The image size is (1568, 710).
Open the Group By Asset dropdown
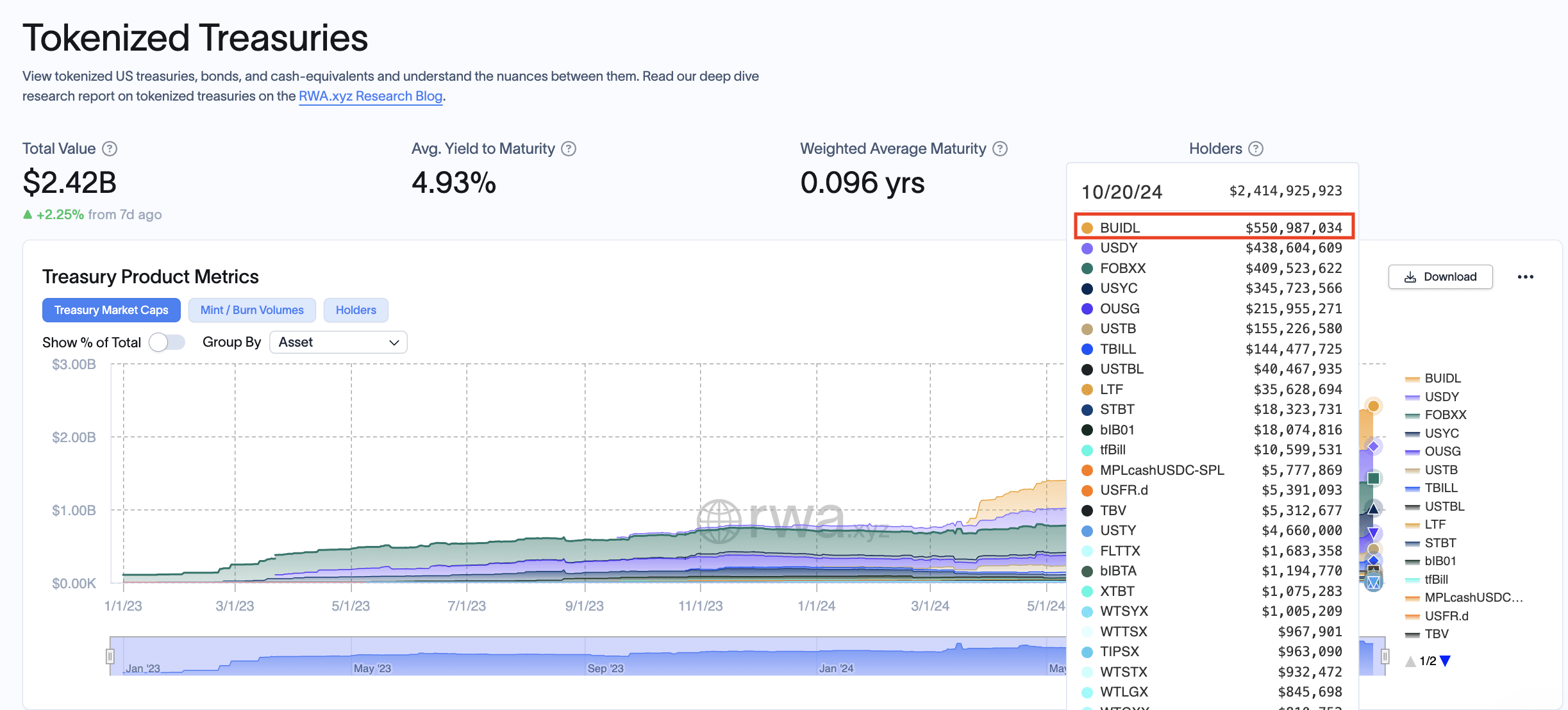(338, 342)
